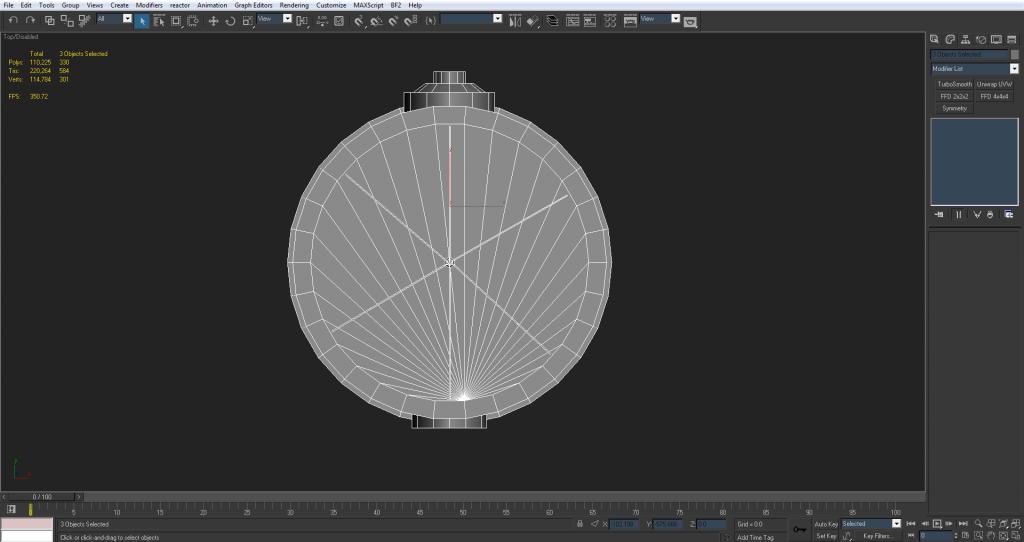
Task: Click the Quick Render teapot icon
Action: point(690,21)
